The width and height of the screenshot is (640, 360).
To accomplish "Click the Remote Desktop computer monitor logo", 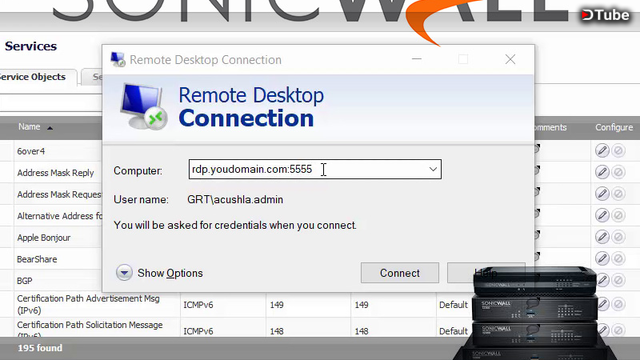I will point(144,107).
